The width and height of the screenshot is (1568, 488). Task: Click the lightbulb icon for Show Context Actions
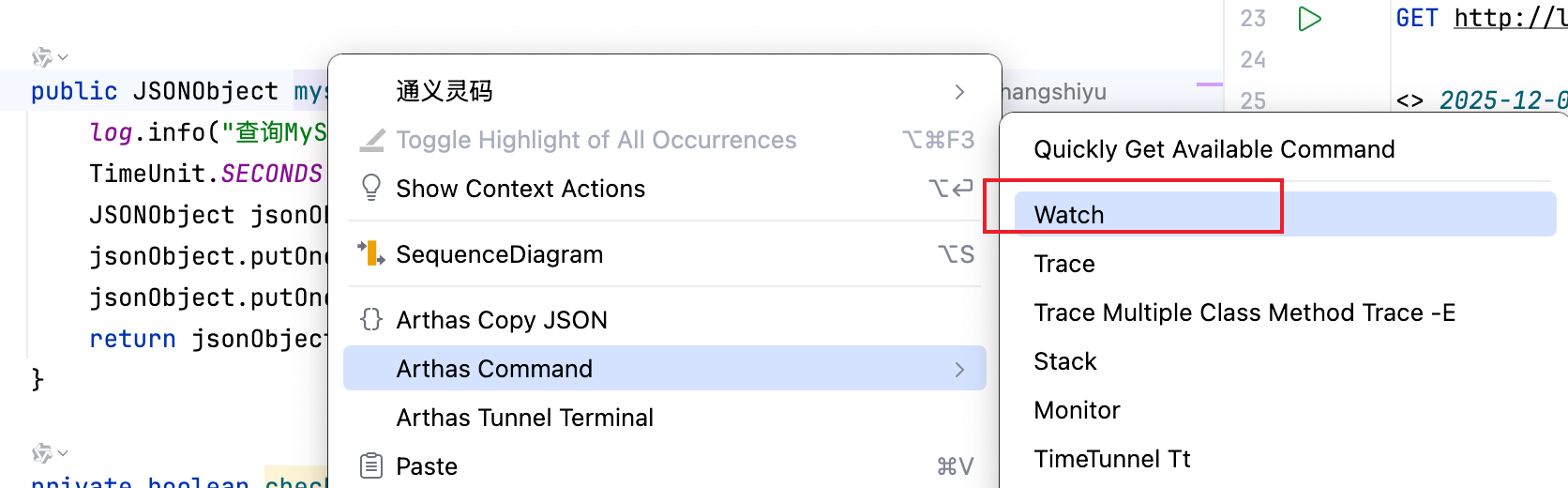pos(371,188)
